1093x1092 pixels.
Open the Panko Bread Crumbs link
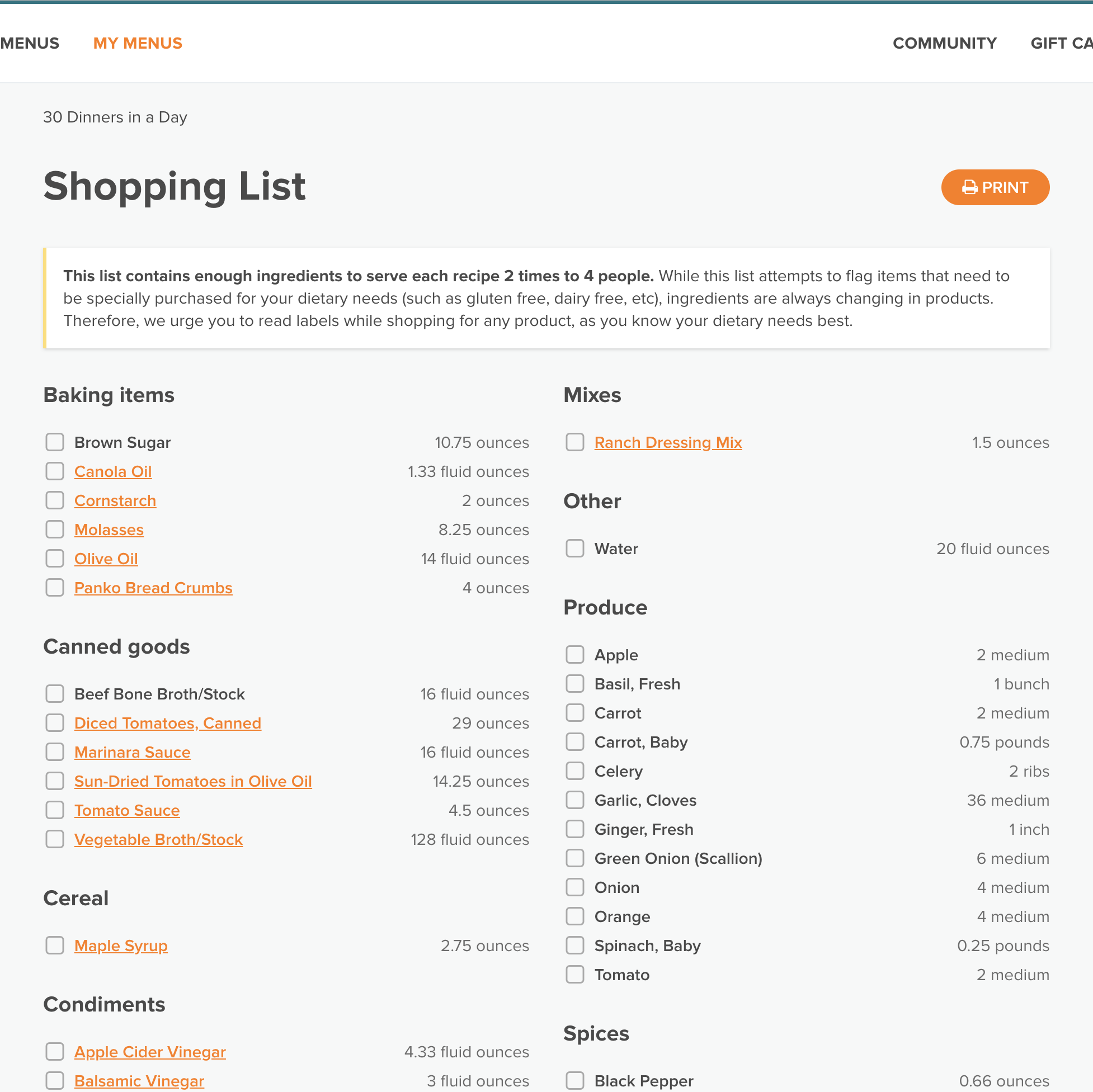coord(153,588)
